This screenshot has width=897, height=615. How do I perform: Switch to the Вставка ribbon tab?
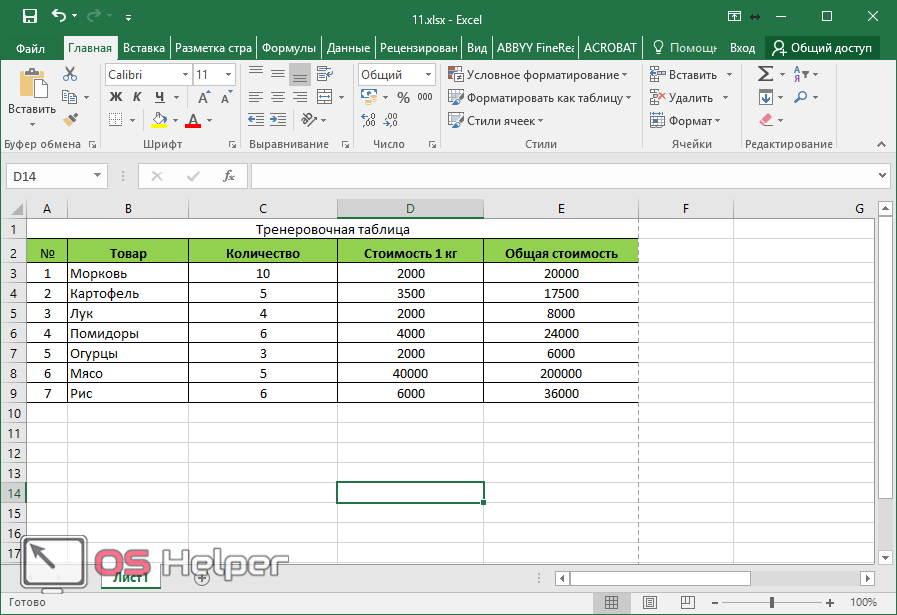click(x=144, y=47)
